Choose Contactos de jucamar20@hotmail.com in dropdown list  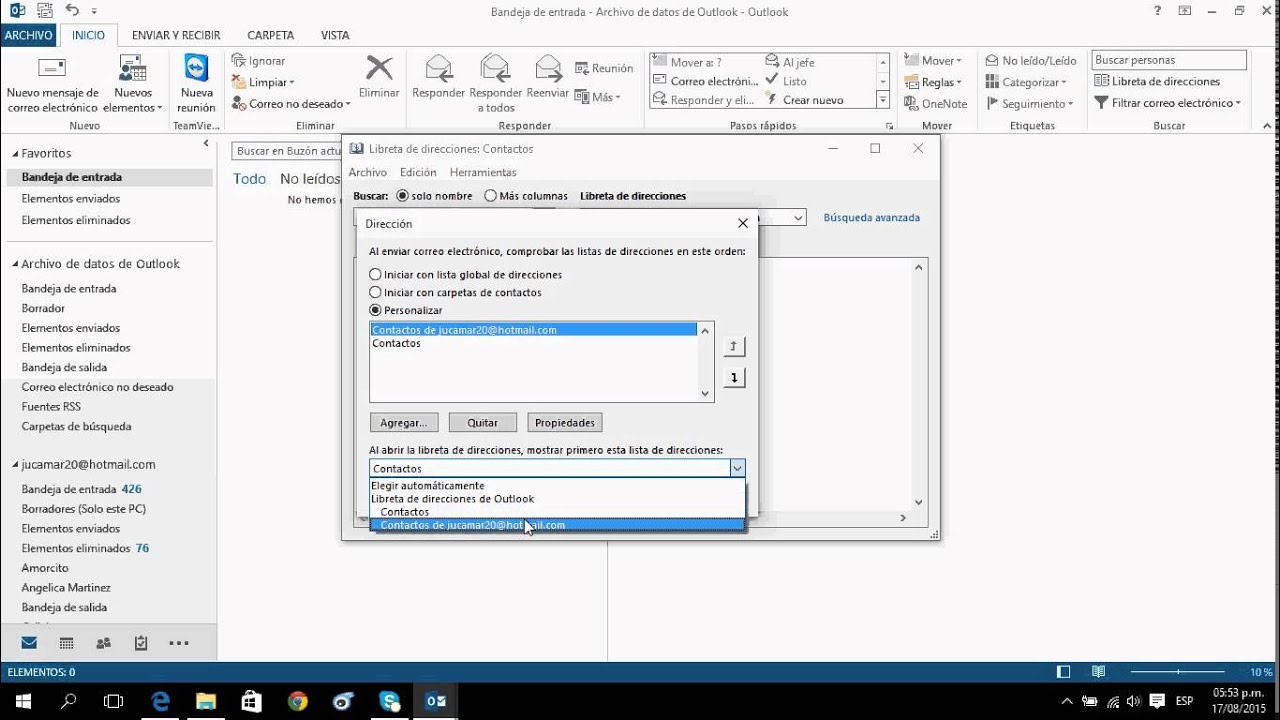pyautogui.click(x=557, y=525)
